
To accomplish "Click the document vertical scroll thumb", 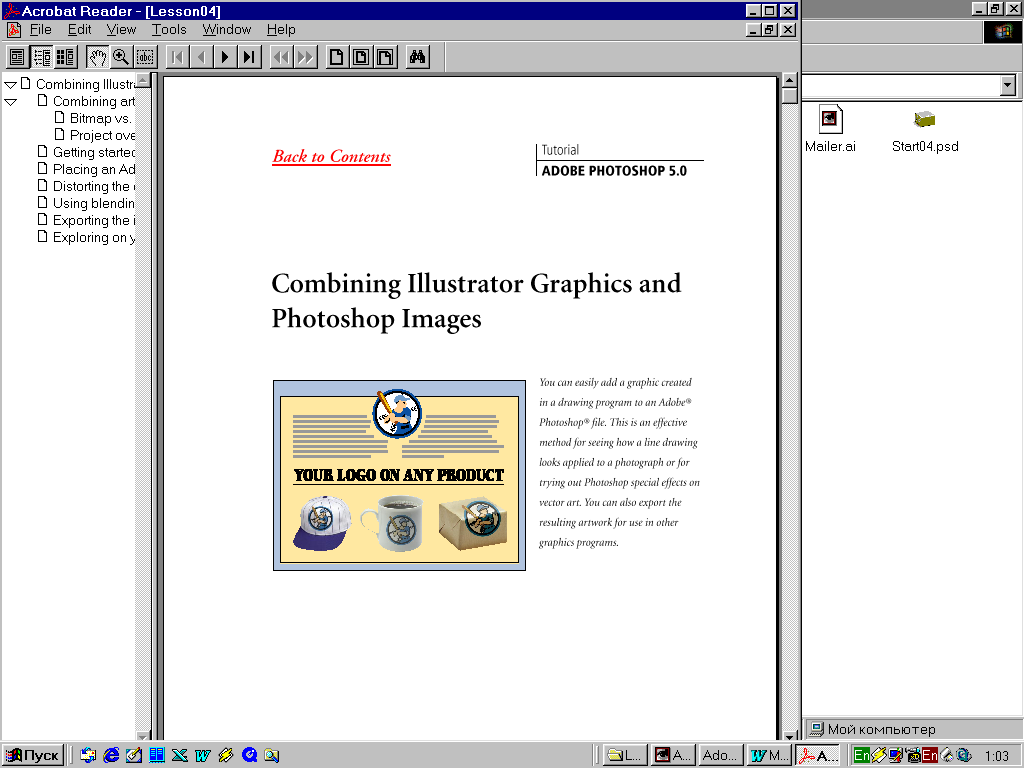I will coord(790,96).
